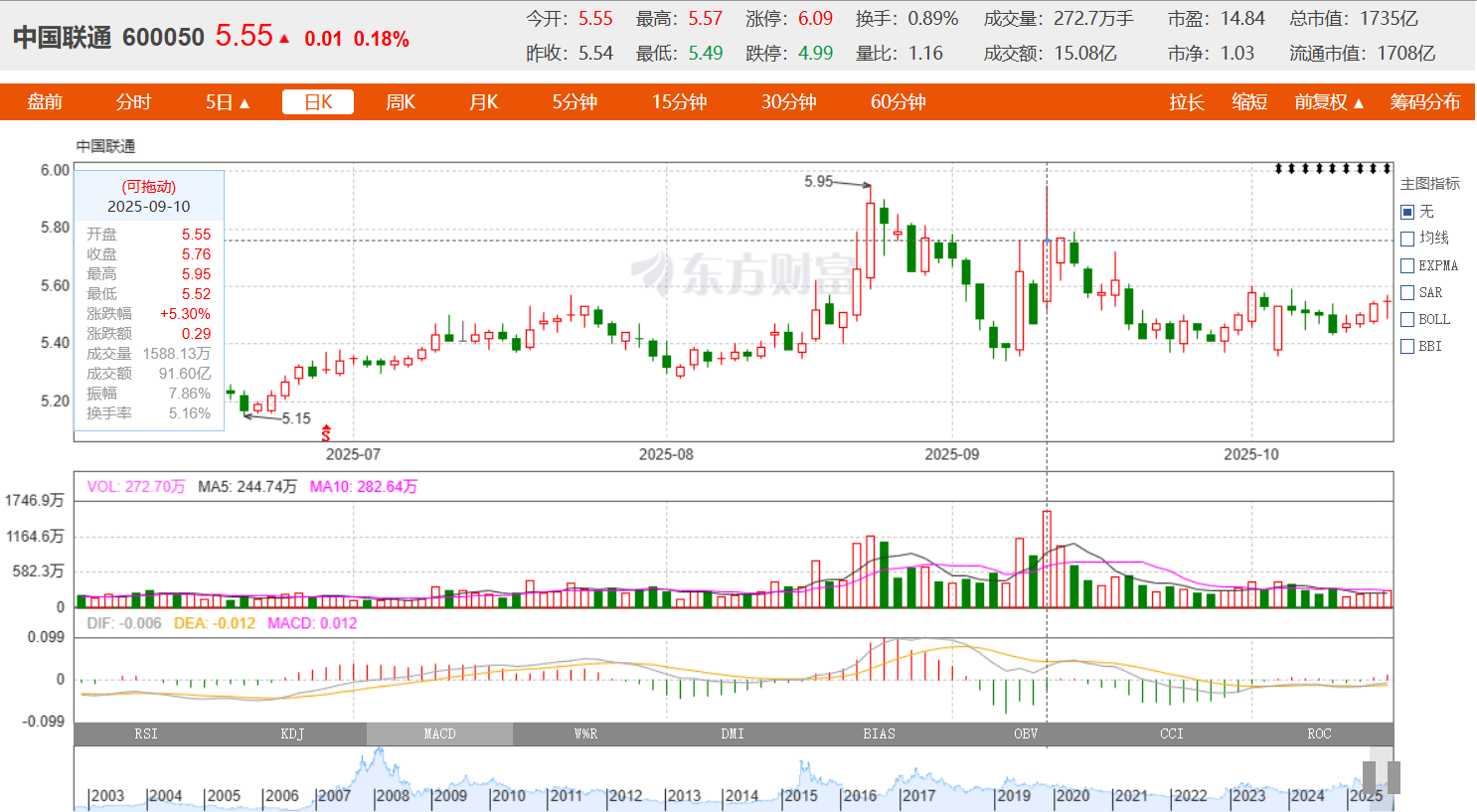This screenshot has height=812, width=1477.
Task: Click the 涨停: 6.09 limit-up value
Action: (789, 19)
